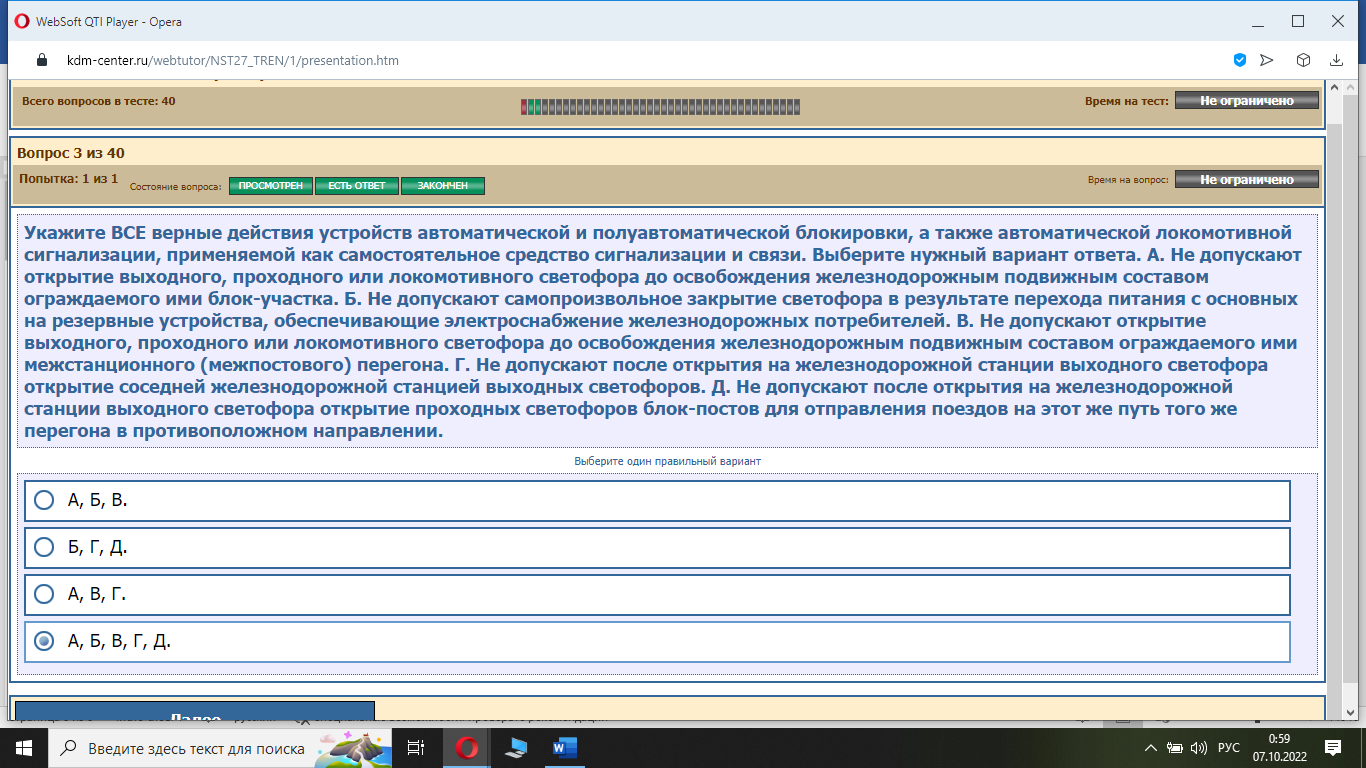Maximize the Opera window

1298,21
